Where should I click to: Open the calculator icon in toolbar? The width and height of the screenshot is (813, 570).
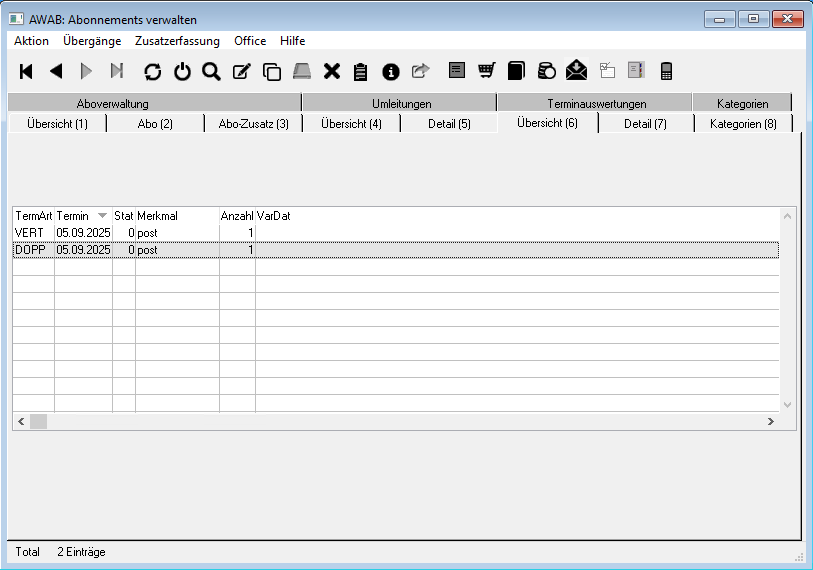tap(666, 70)
